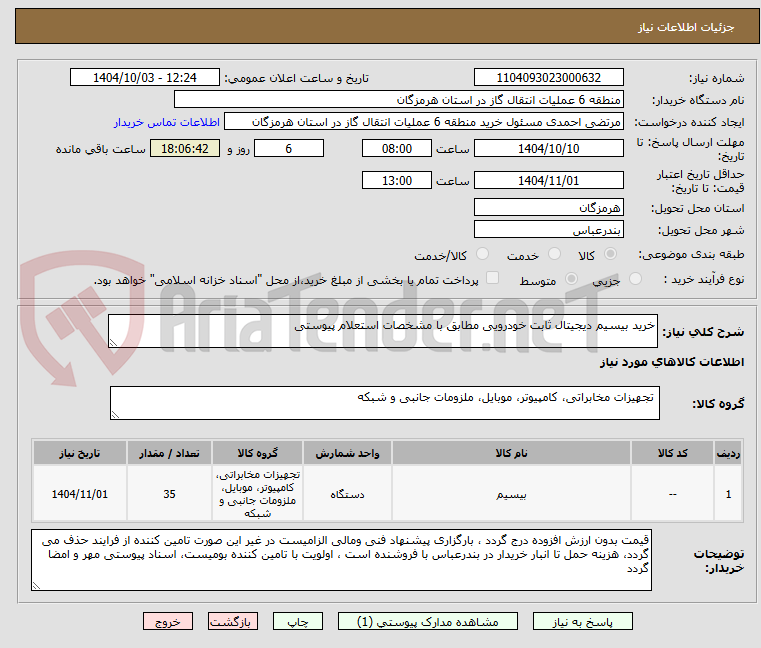Open مشاهده مدارک پیوستی (1) button

tap(428, 621)
